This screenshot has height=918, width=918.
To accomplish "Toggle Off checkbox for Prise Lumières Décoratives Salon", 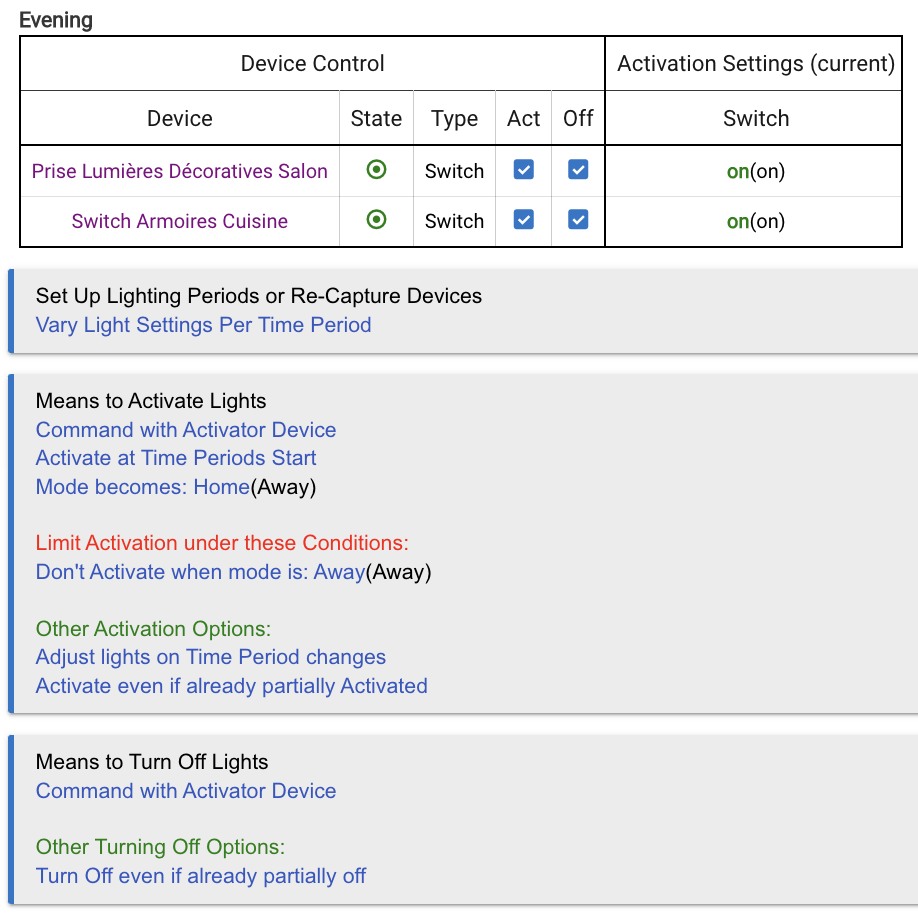I will tap(578, 170).
